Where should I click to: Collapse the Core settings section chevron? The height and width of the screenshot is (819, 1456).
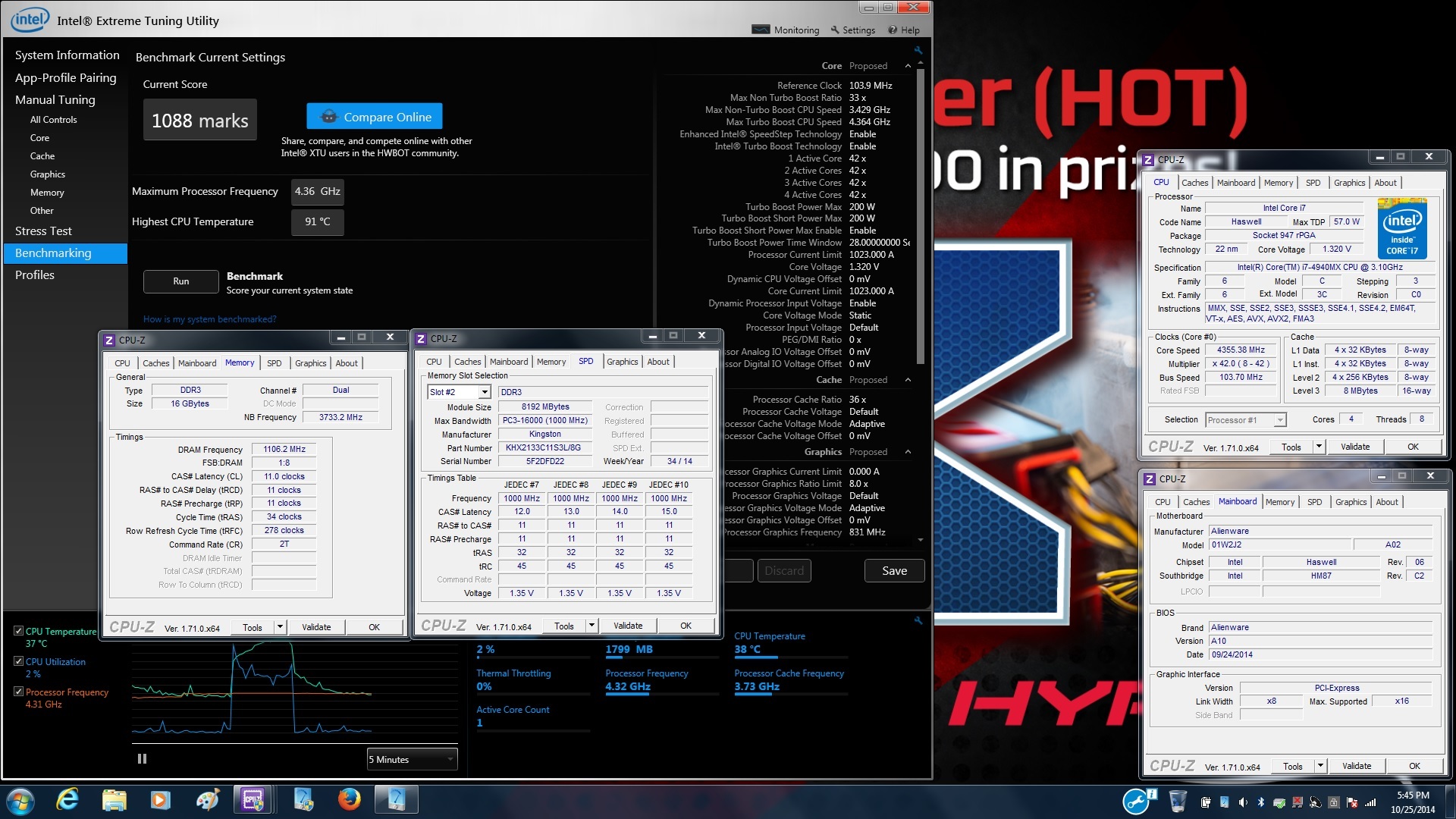(908, 66)
